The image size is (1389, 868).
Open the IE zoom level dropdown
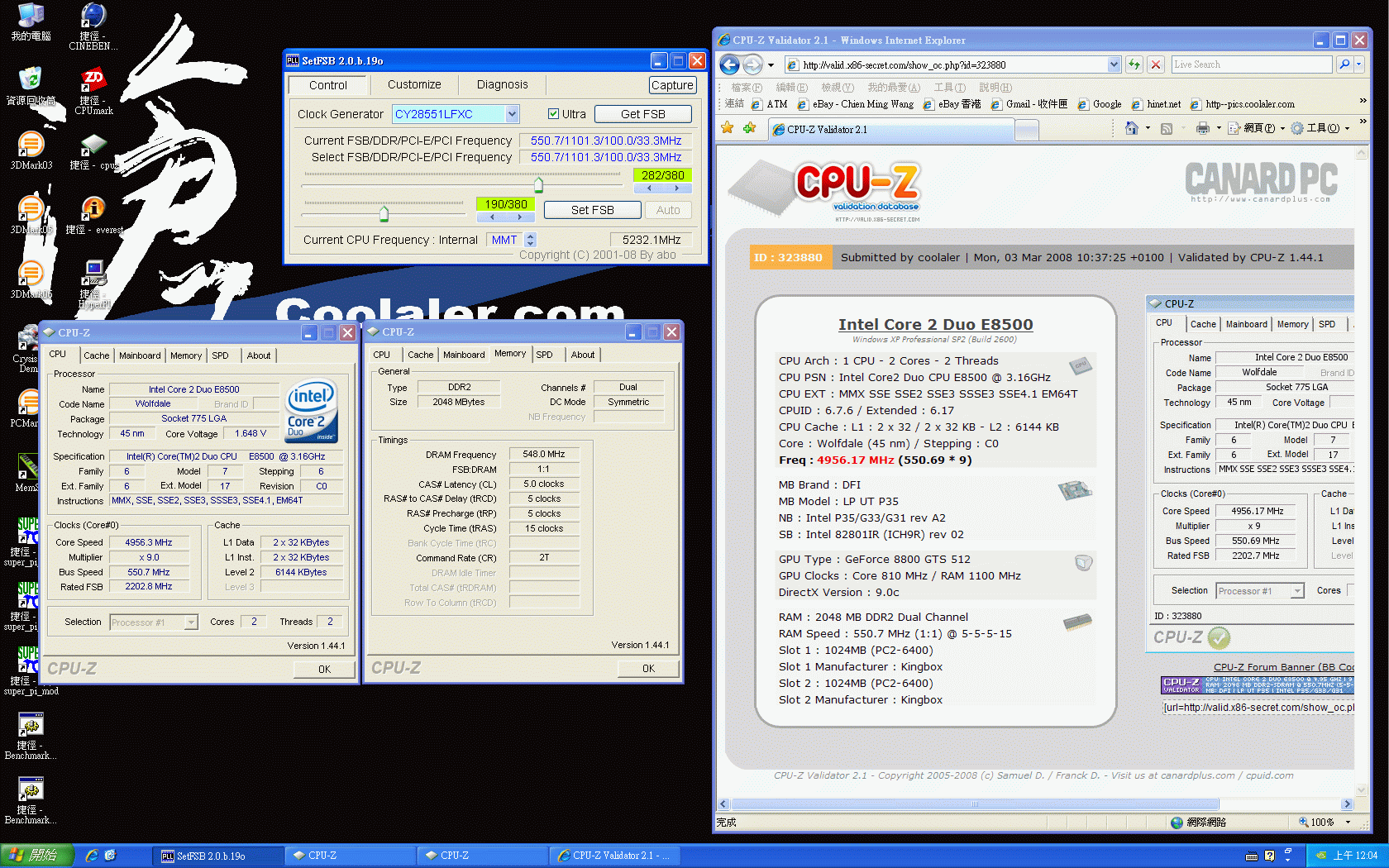(1348, 823)
